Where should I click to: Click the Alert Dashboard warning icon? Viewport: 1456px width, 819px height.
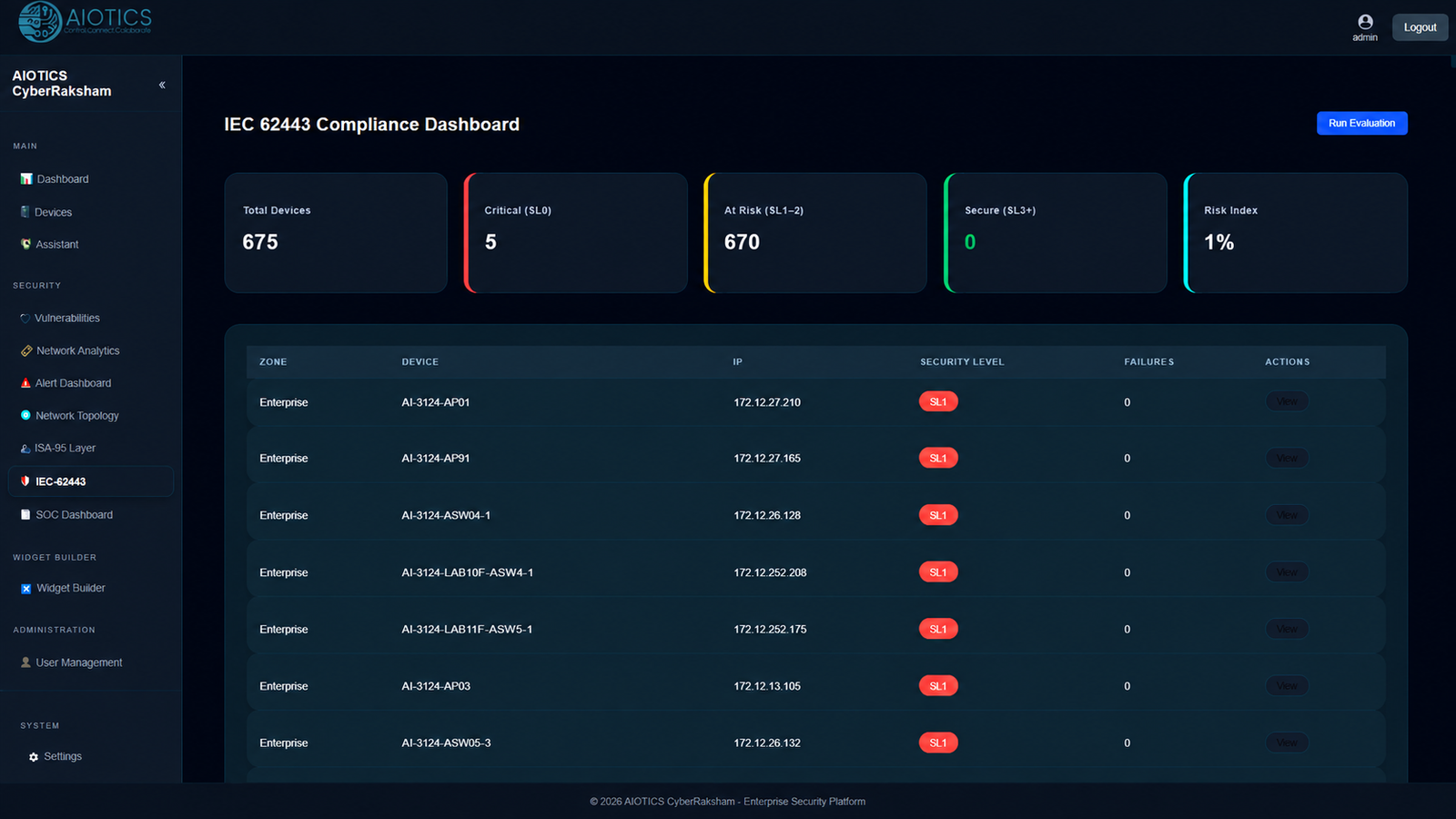pos(25,383)
